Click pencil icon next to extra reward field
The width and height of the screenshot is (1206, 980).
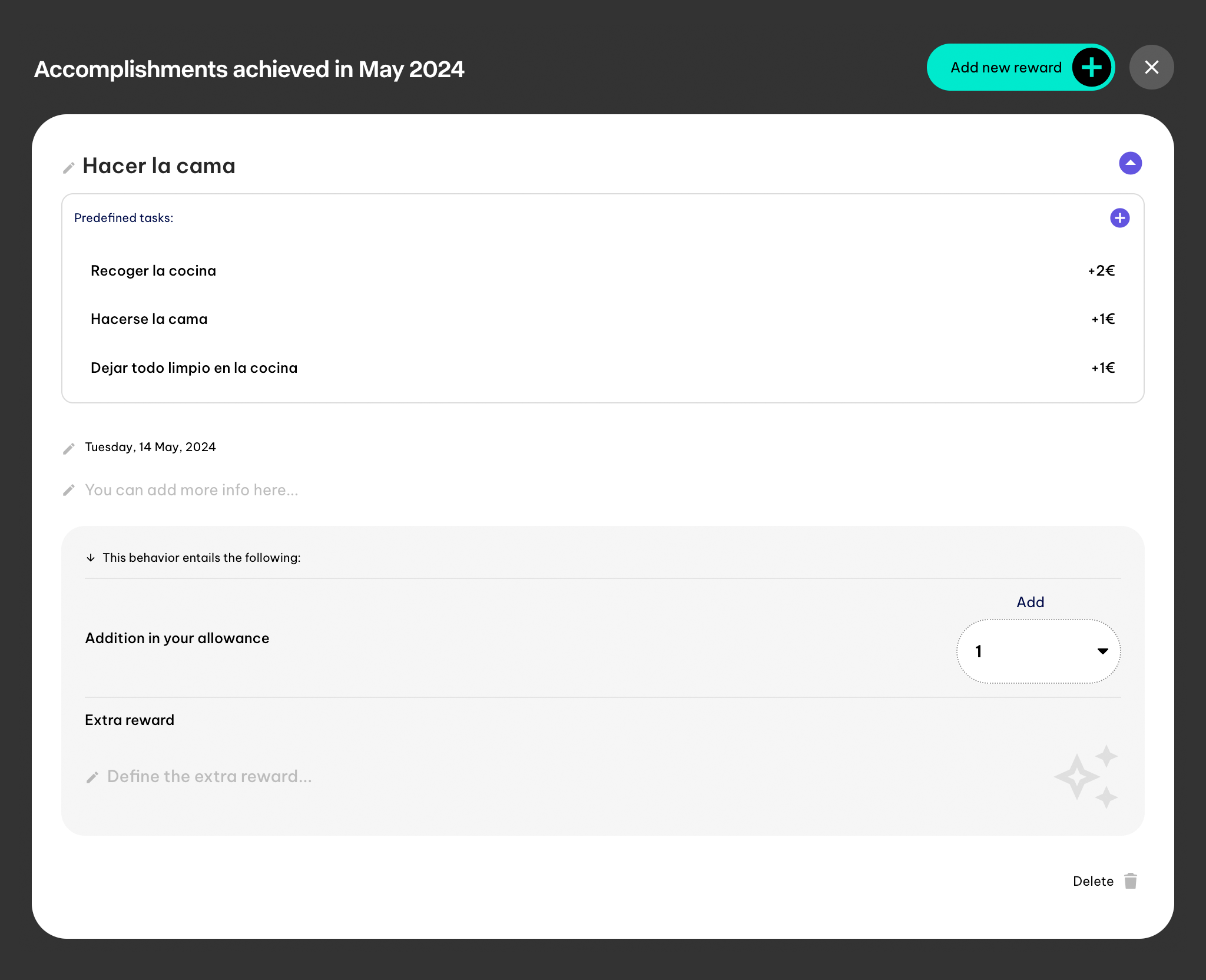[92, 777]
